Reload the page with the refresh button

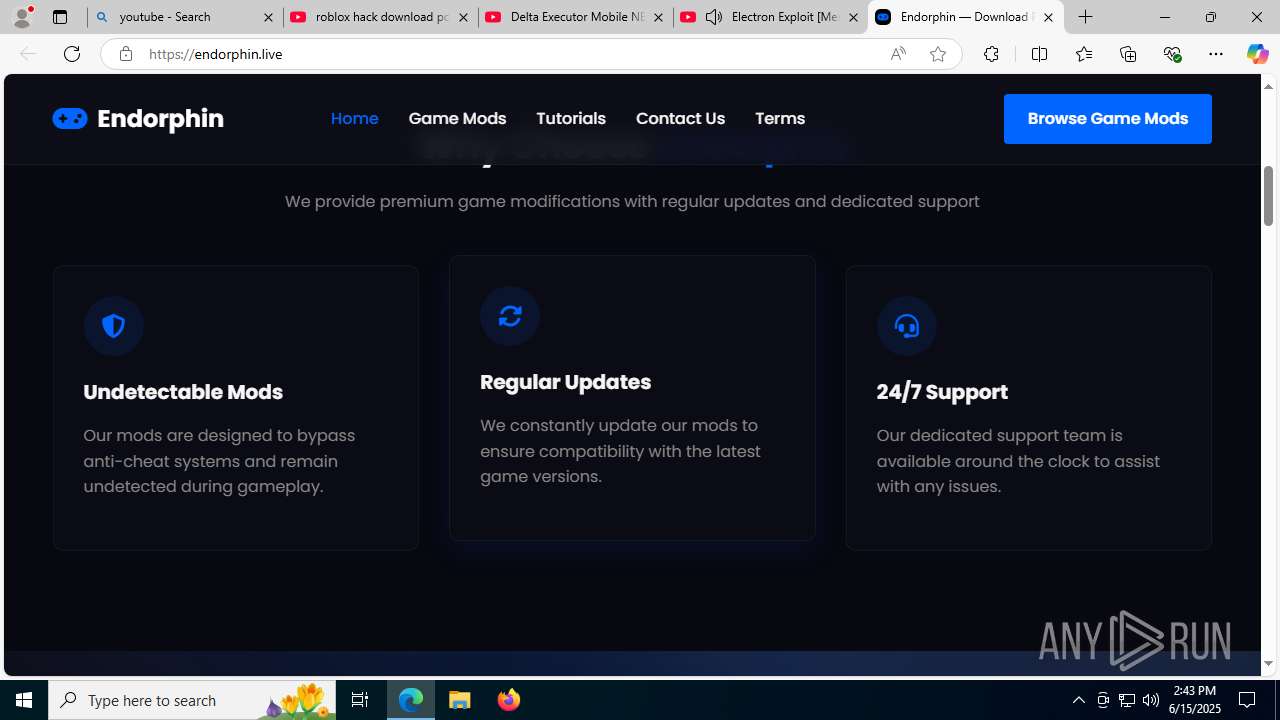pyautogui.click(x=71, y=54)
